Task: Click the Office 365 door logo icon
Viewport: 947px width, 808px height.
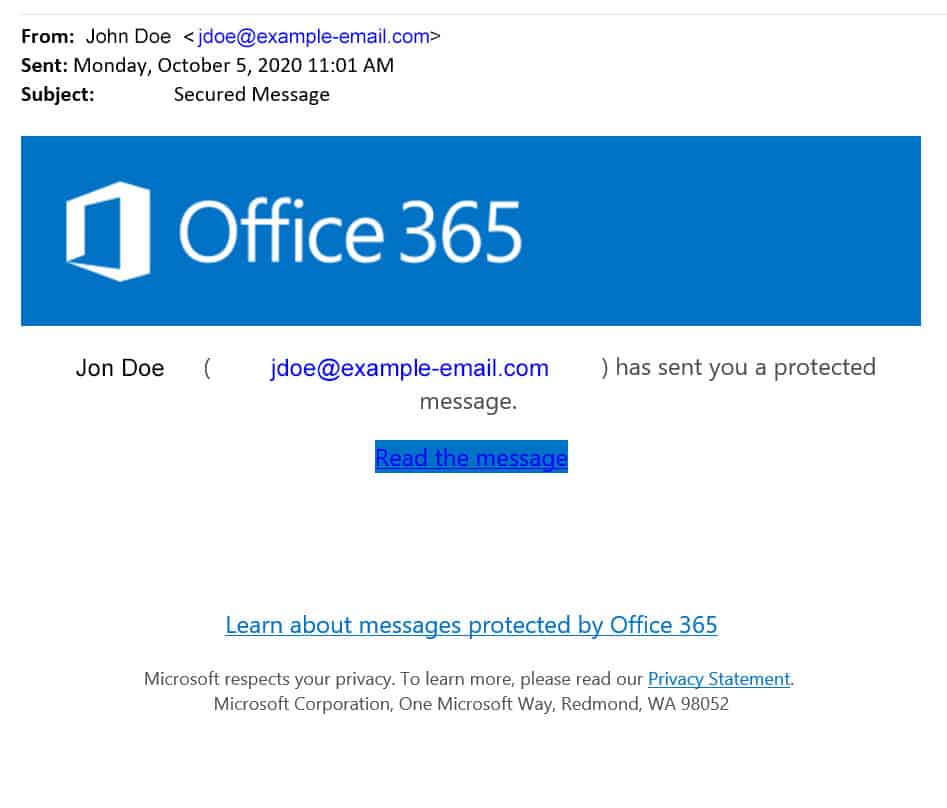Action: click(x=108, y=231)
